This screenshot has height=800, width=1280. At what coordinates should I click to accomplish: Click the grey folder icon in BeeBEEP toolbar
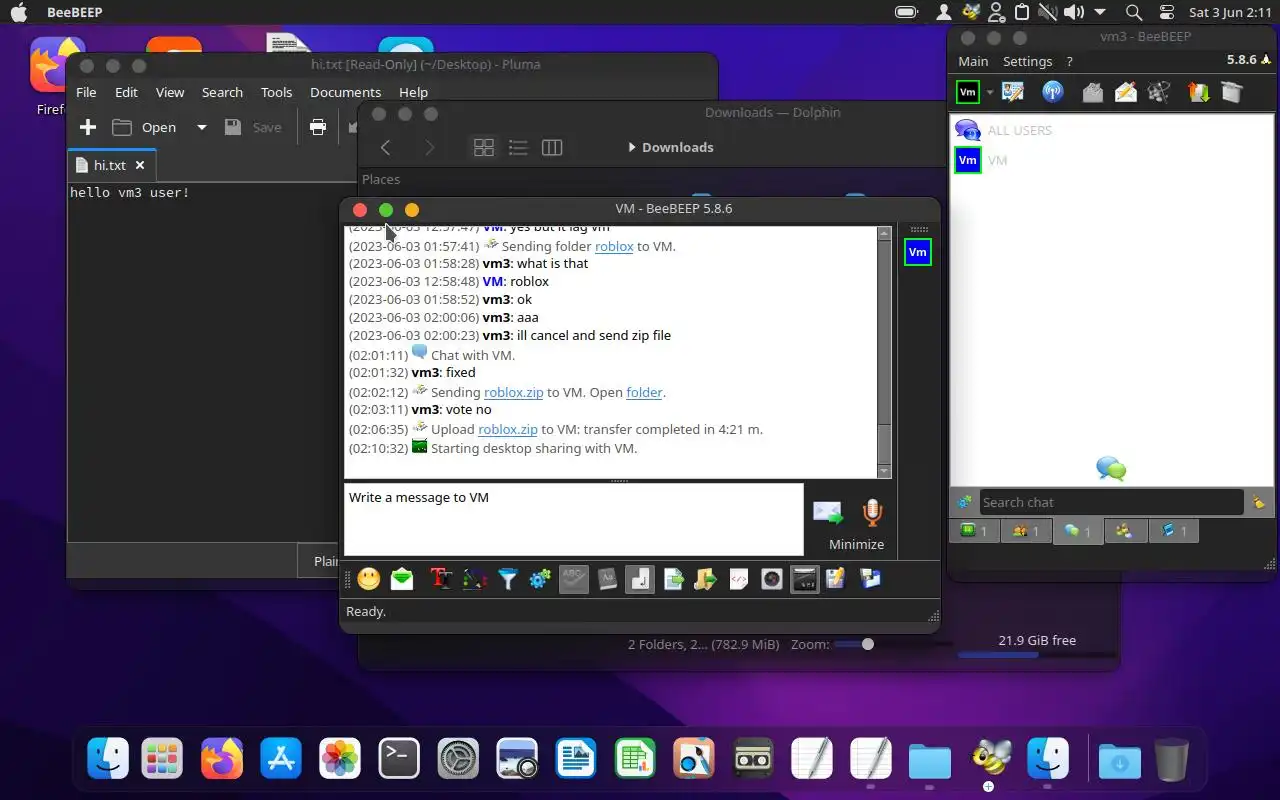tap(1092, 92)
